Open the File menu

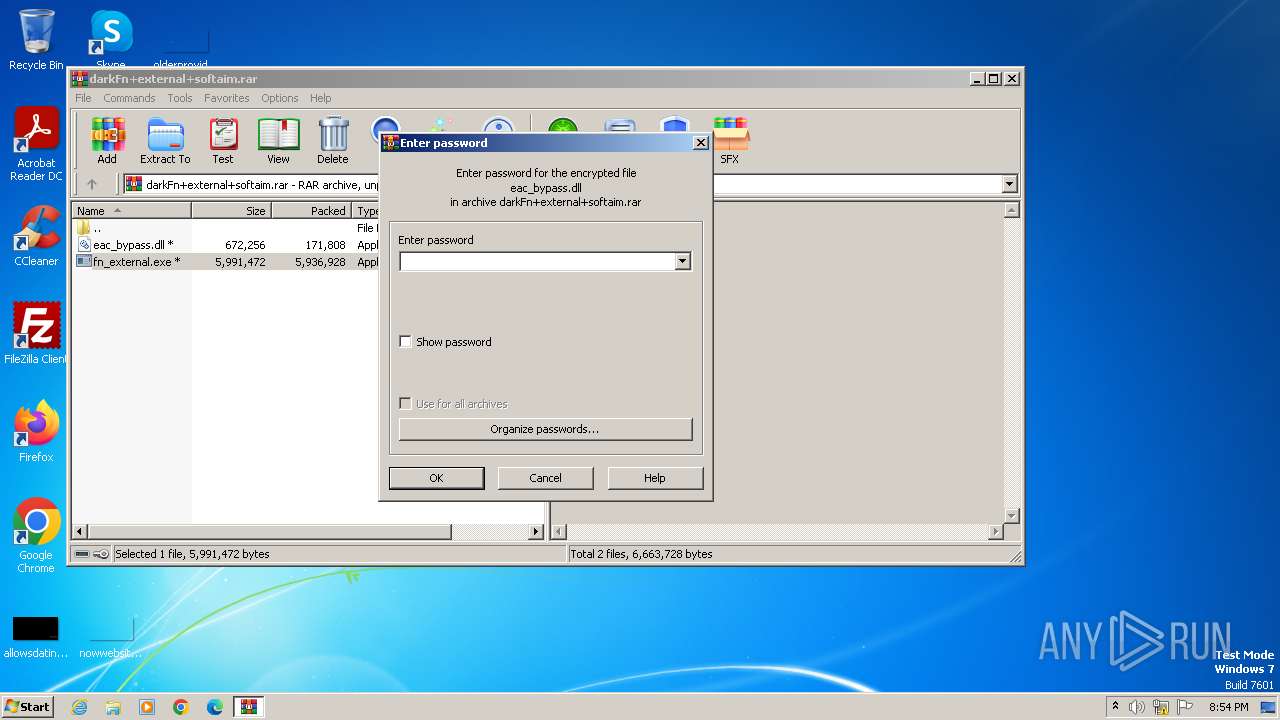[83, 98]
